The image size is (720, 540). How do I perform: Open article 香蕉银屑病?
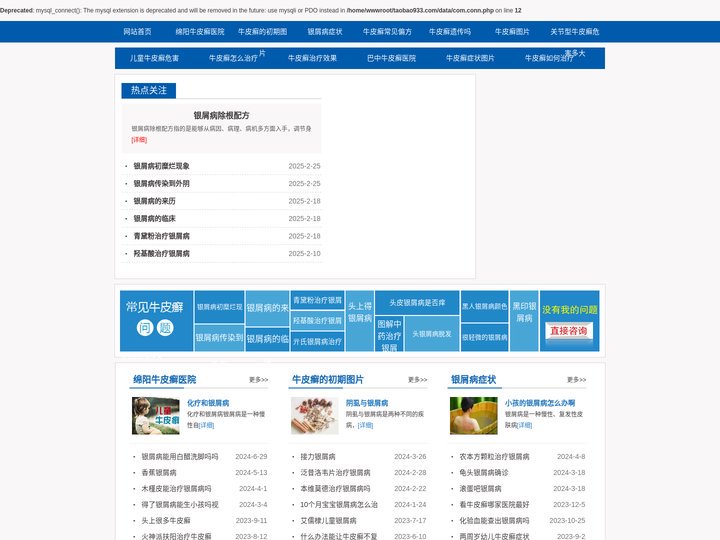(158, 472)
